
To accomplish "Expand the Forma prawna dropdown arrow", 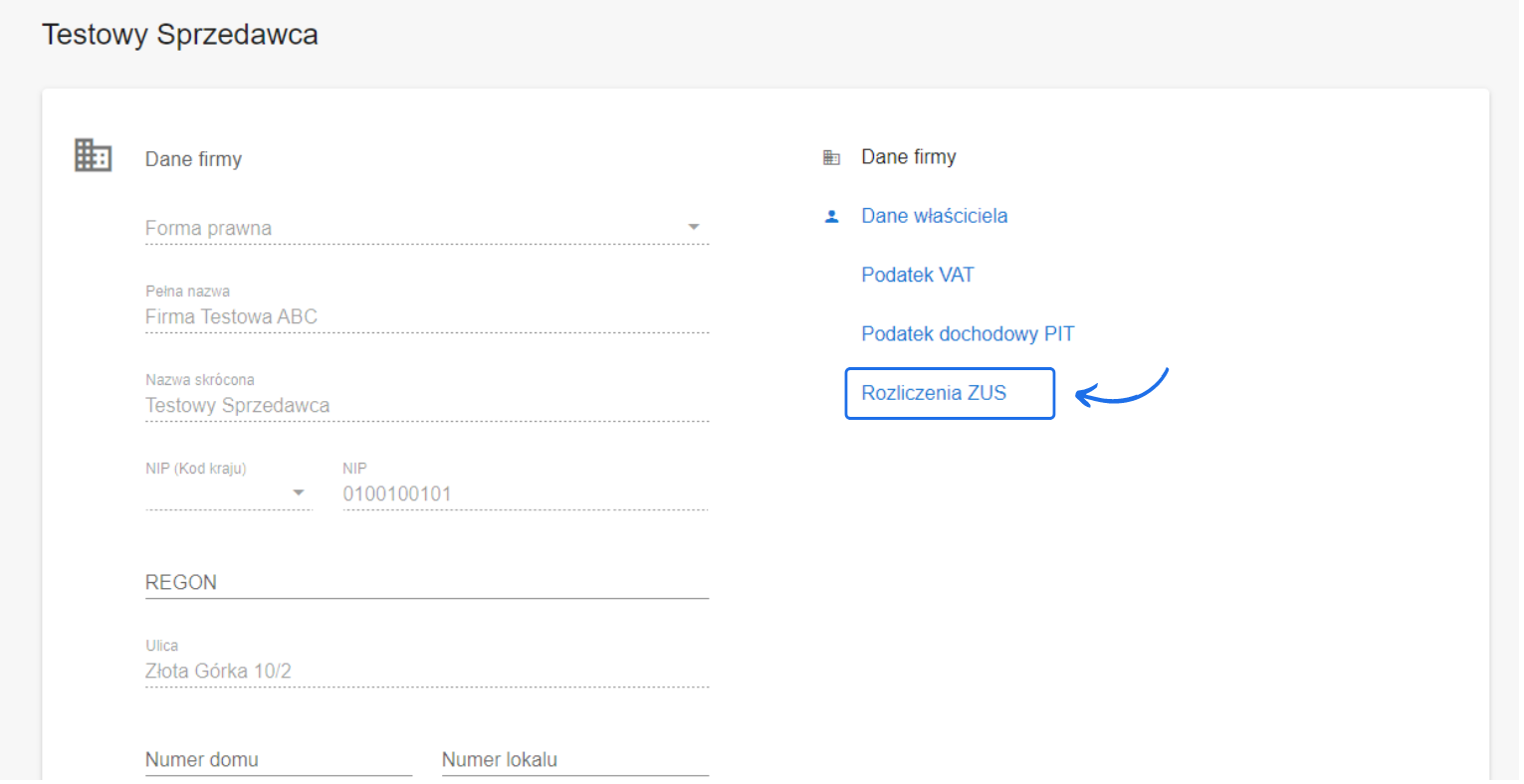I will (694, 228).
